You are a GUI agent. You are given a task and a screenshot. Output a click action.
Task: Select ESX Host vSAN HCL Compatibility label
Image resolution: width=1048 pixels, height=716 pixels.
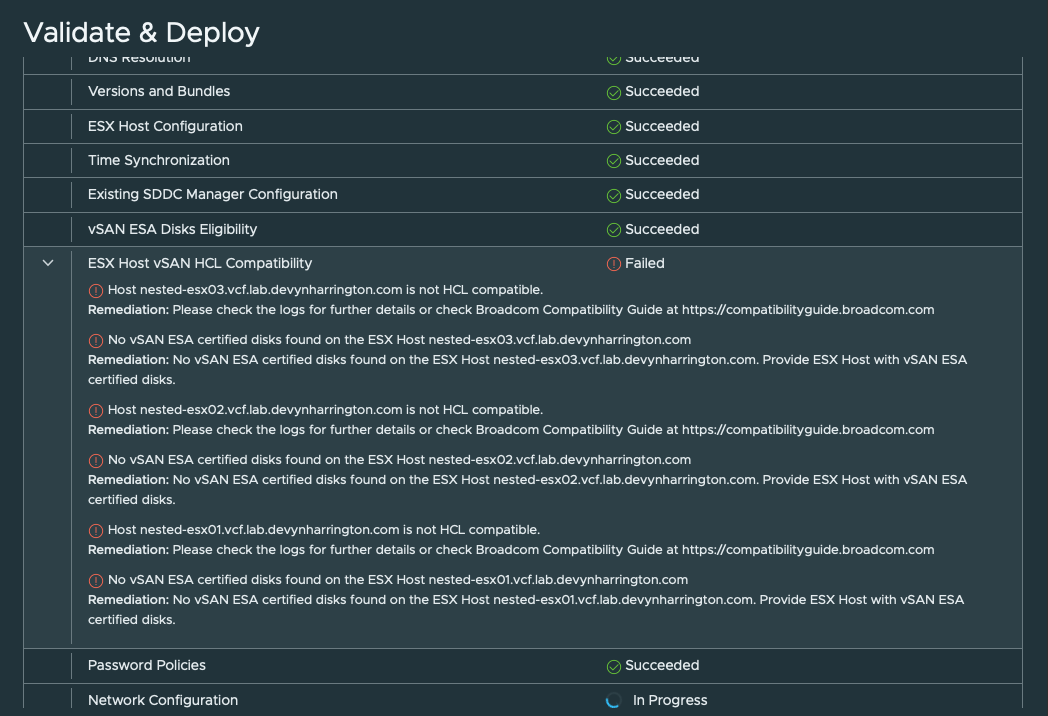coord(200,263)
